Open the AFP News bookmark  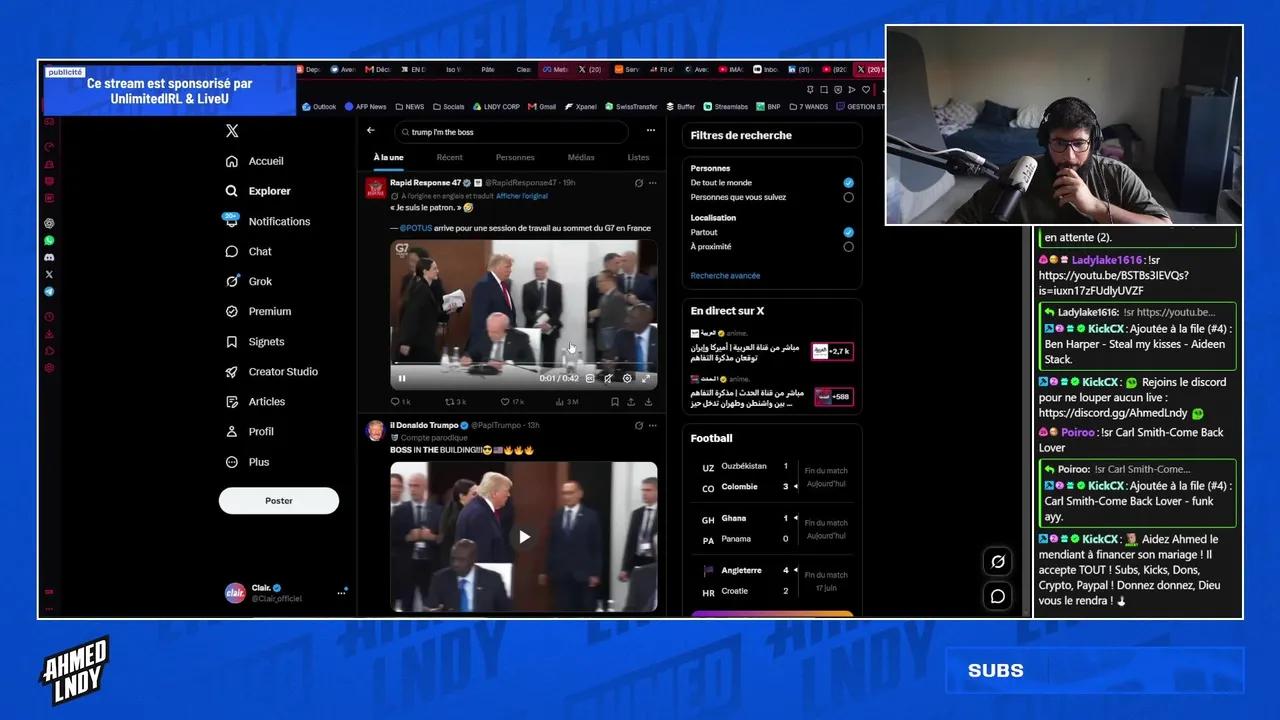[x=365, y=106]
